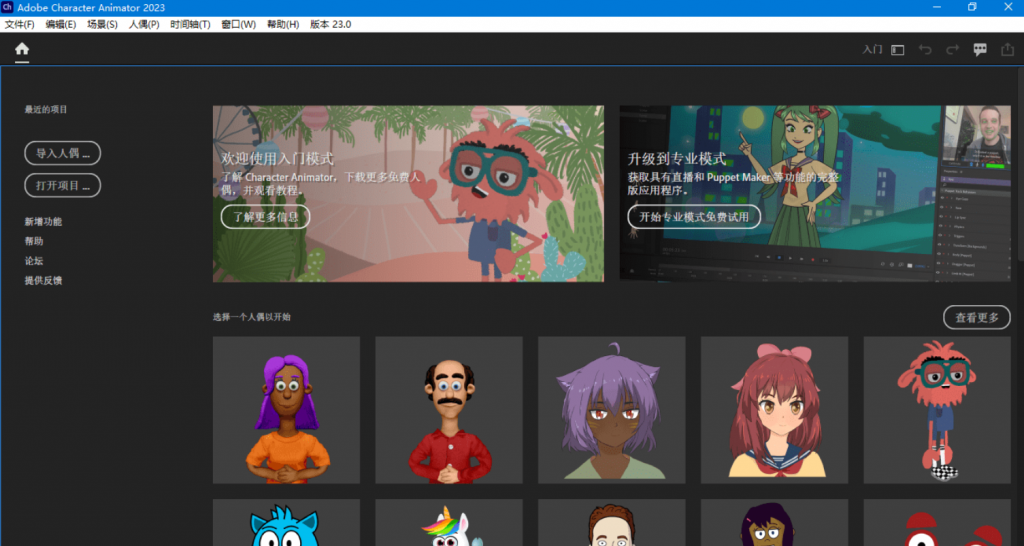
Task: Click the Share export icon
Action: [1008, 50]
